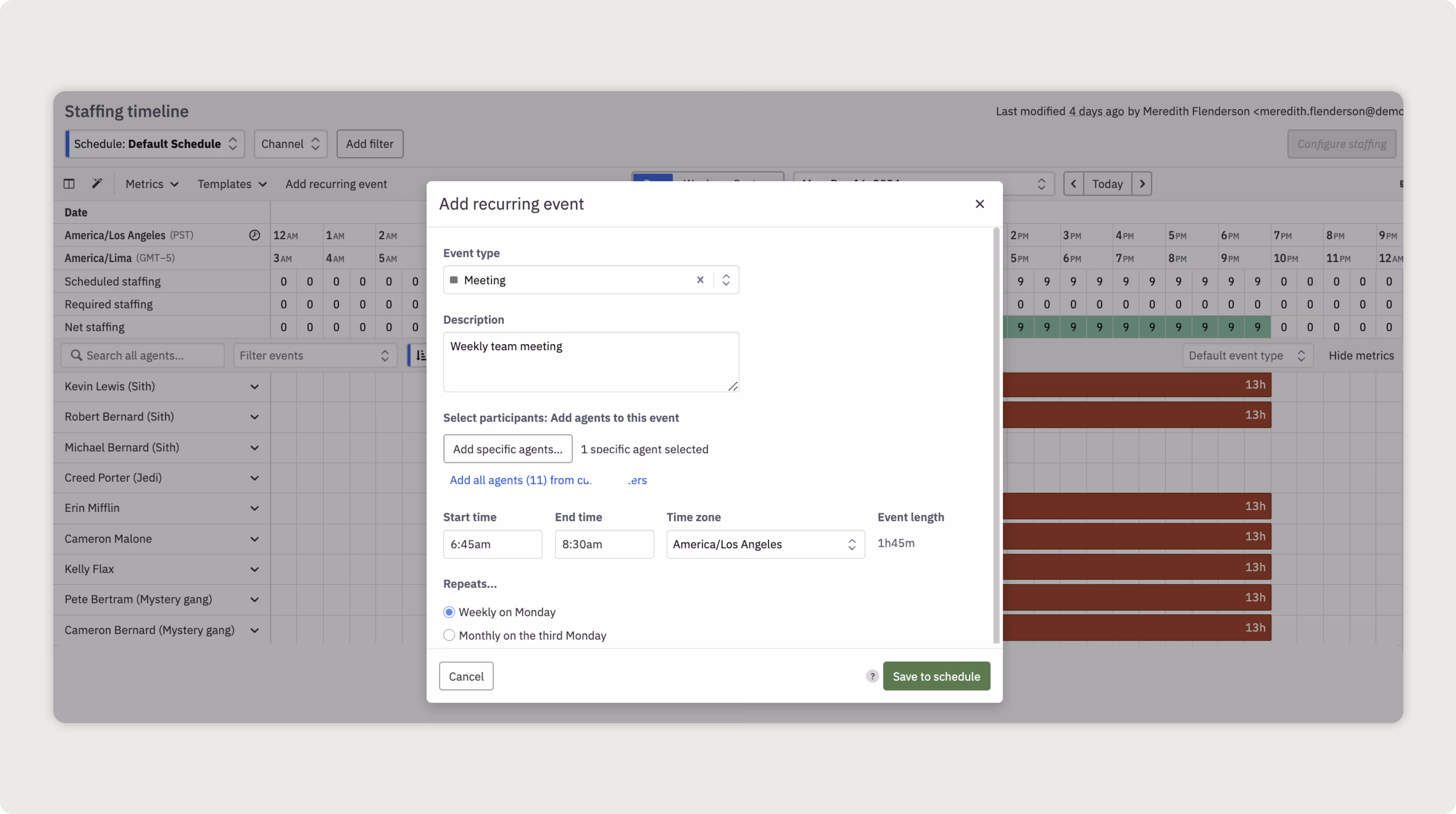Expand Erin Mifflin row
The width and height of the screenshot is (1456, 814).
pos(254,507)
